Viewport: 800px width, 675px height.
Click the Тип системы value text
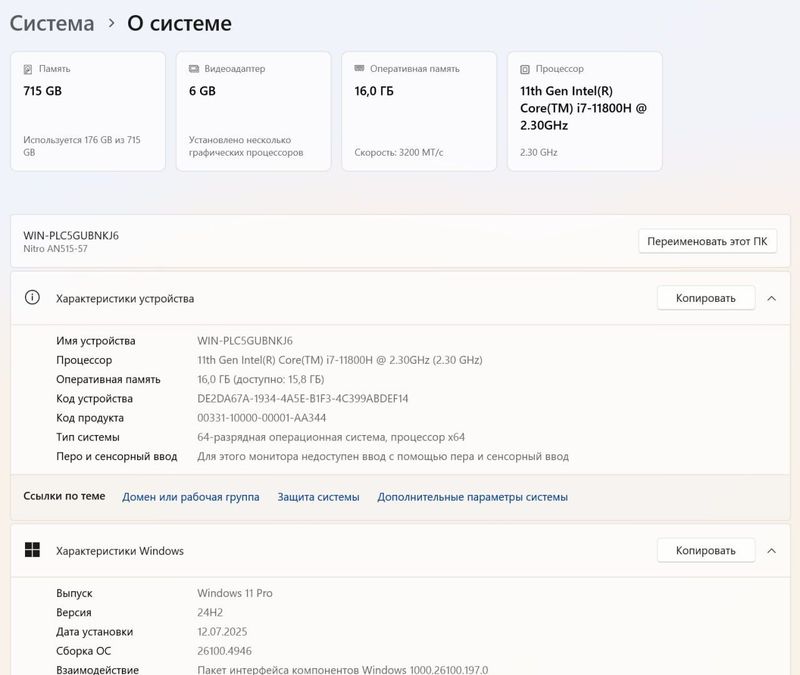[331, 437]
